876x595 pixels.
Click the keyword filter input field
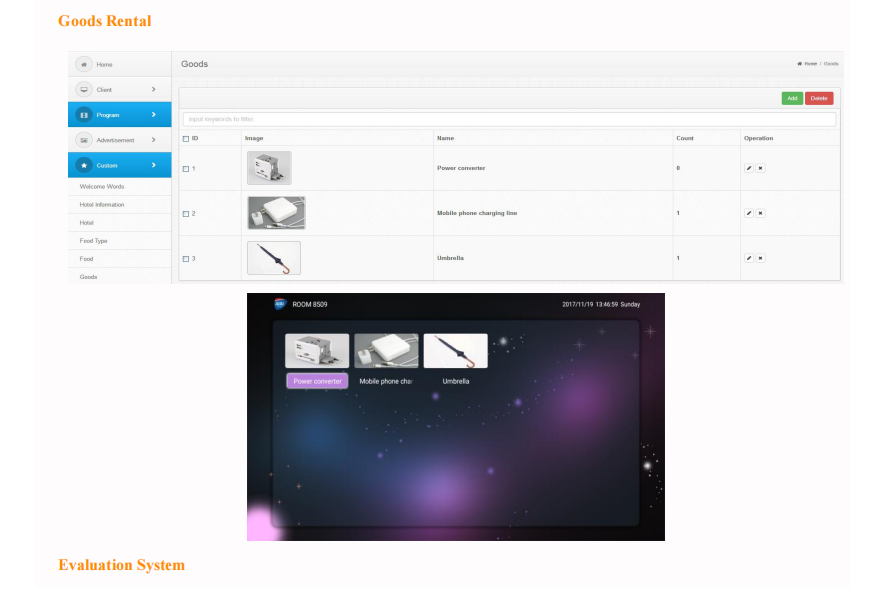(509, 119)
